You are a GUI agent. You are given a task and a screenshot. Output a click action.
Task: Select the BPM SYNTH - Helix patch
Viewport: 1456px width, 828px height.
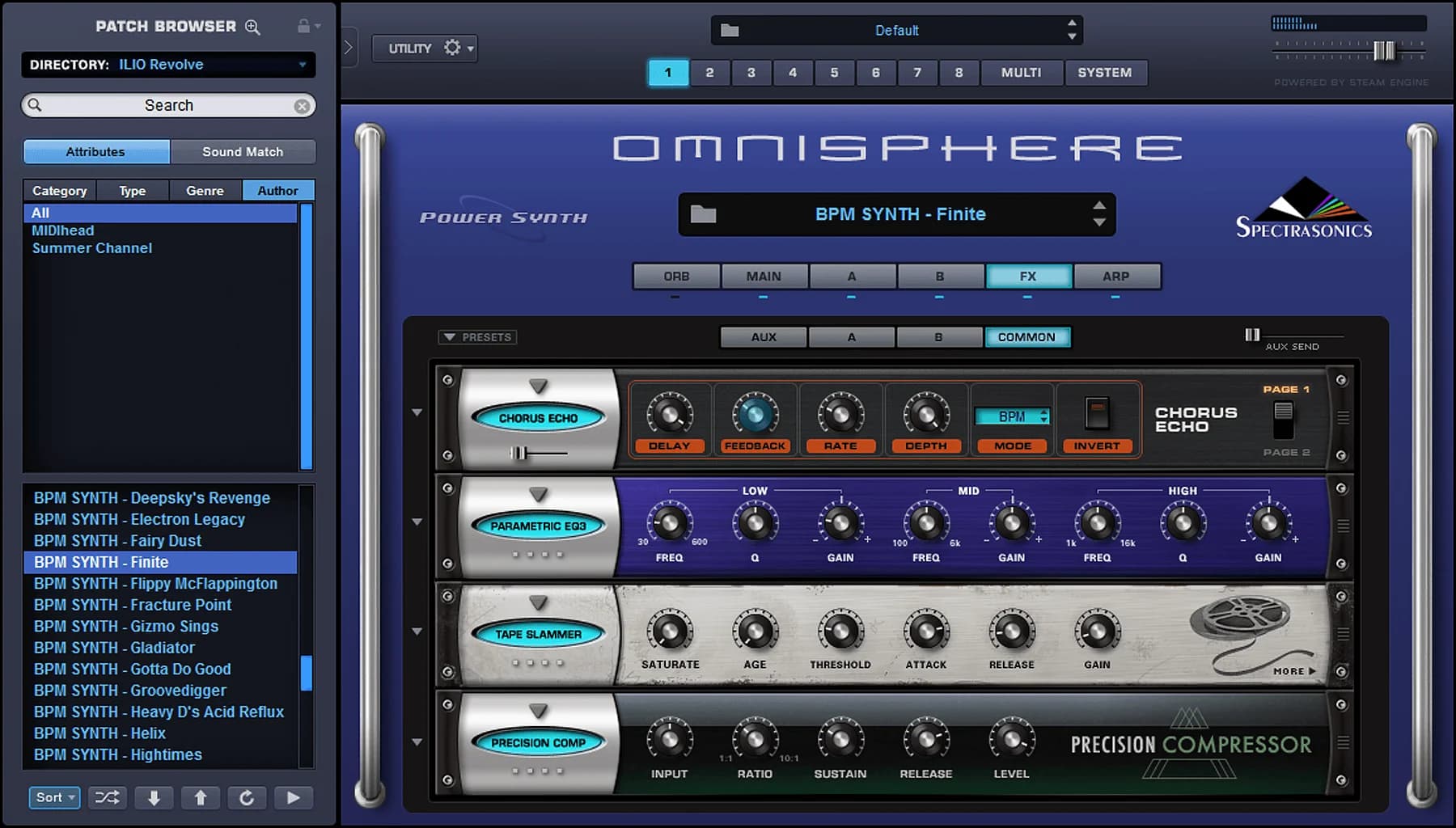coord(99,733)
